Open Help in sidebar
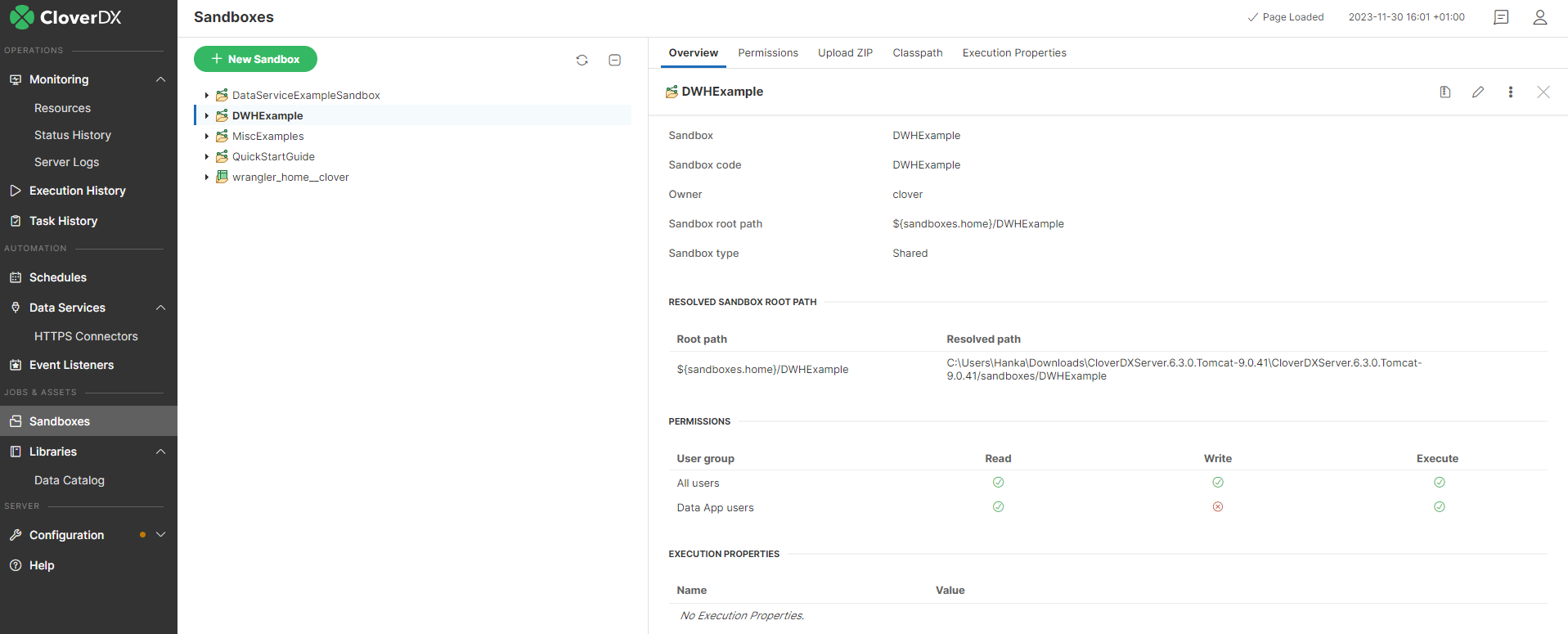The image size is (1568, 634). (41, 565)
